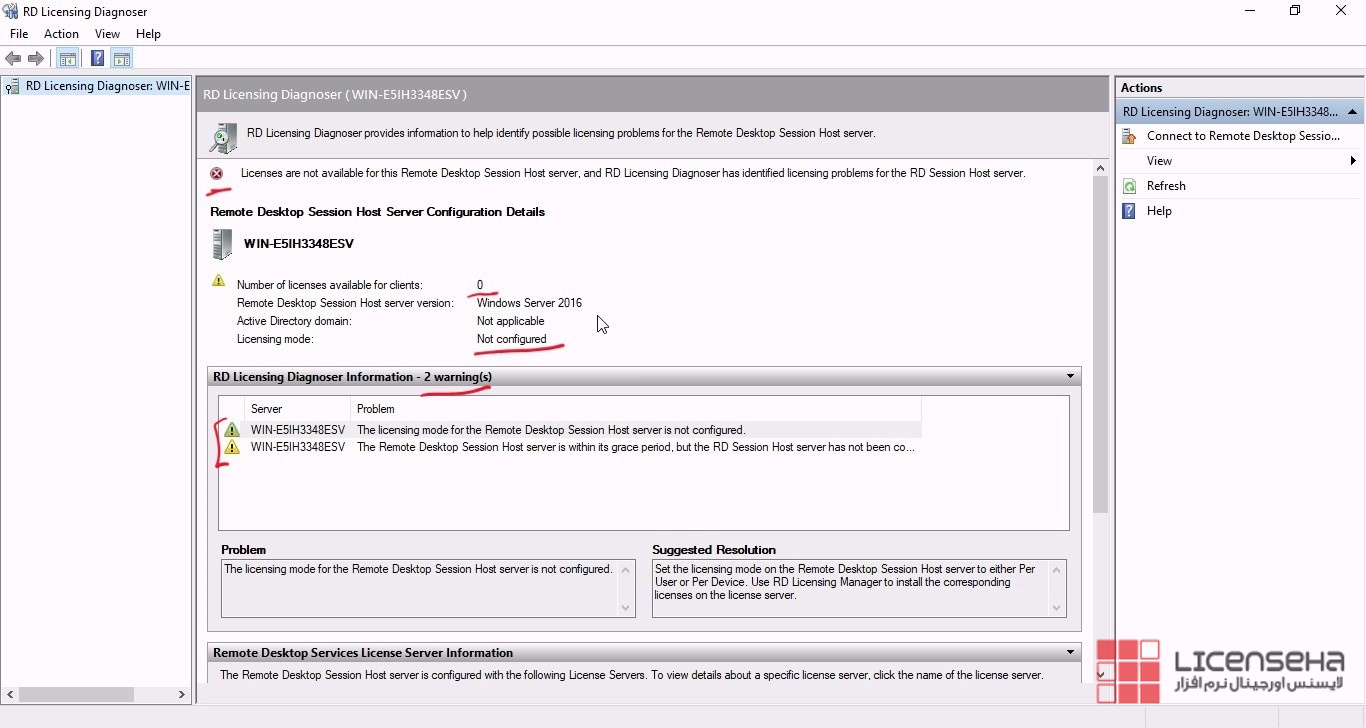The image size is (1366, 728).
Task: Click the Problem column header
Action: pyautogui.click(x=376, y=409)
